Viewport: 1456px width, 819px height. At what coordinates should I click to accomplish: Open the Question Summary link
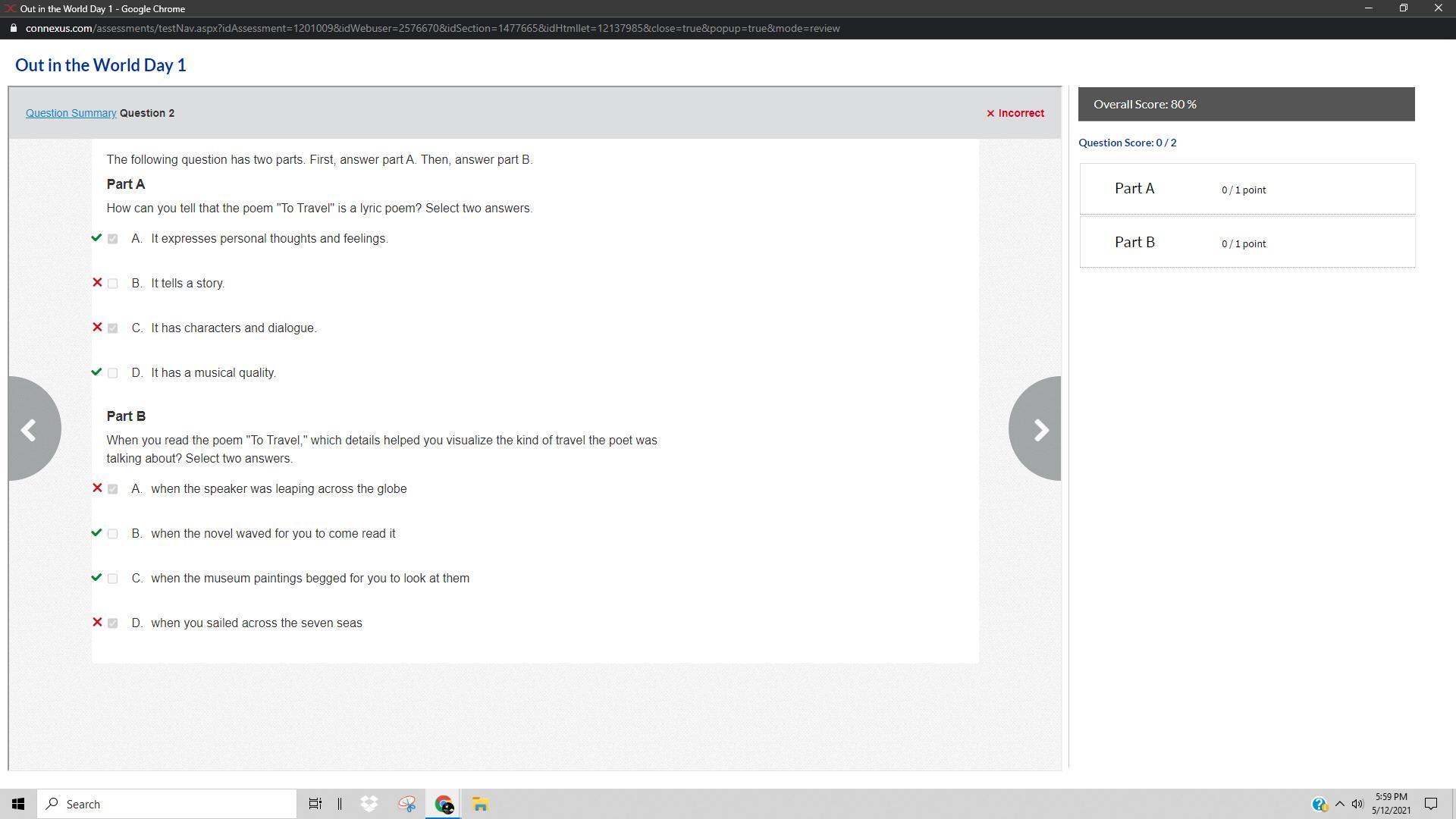71,113
